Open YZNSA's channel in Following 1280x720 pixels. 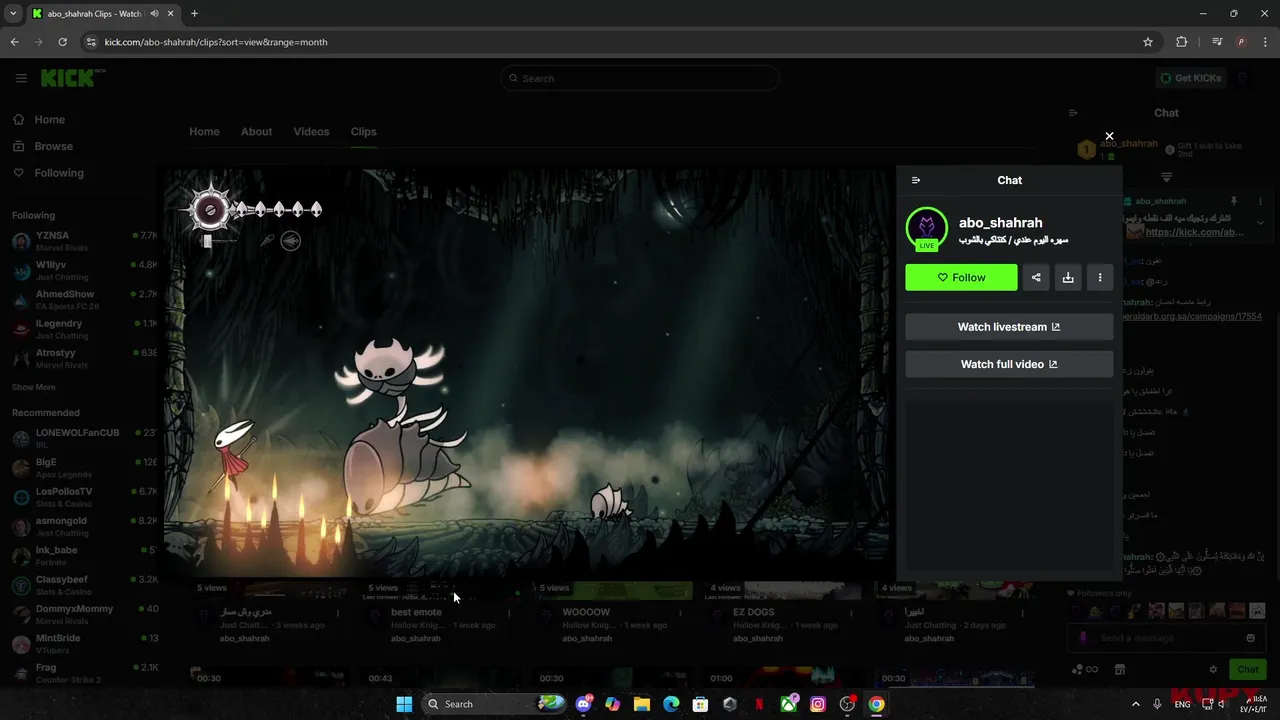pos(84,241)
